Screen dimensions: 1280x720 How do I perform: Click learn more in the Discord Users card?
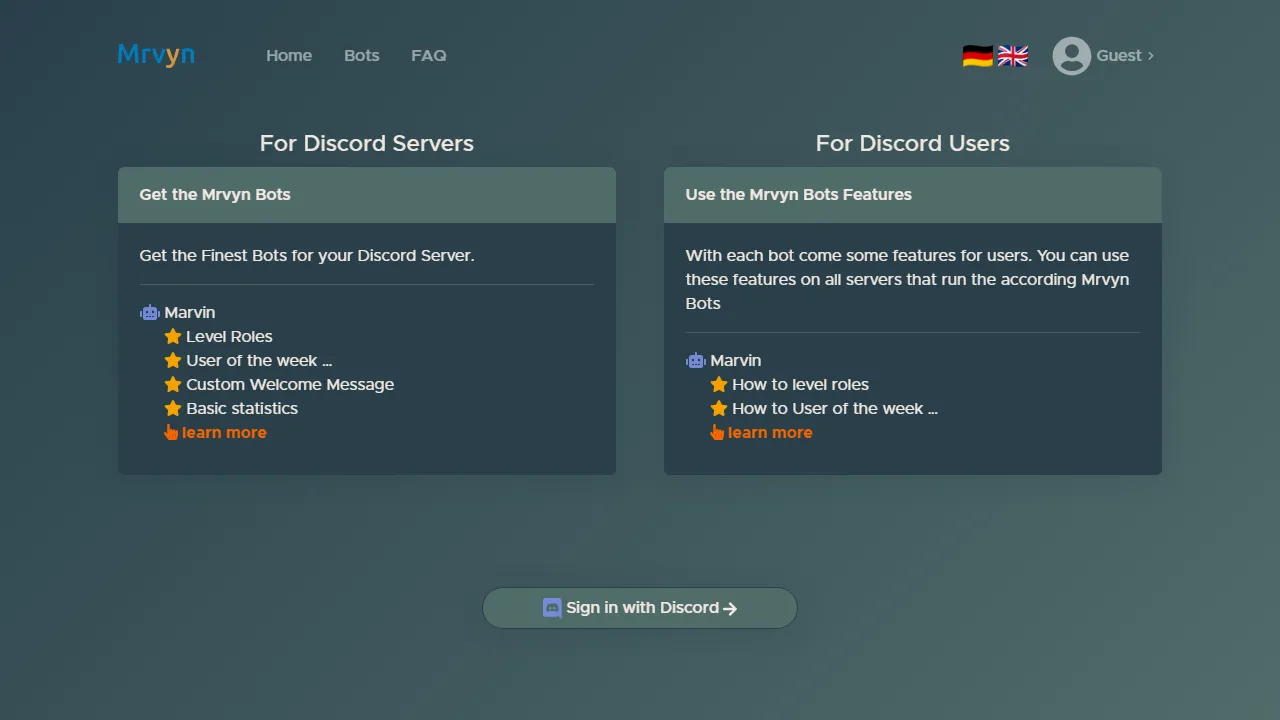[x=770, y=432]
